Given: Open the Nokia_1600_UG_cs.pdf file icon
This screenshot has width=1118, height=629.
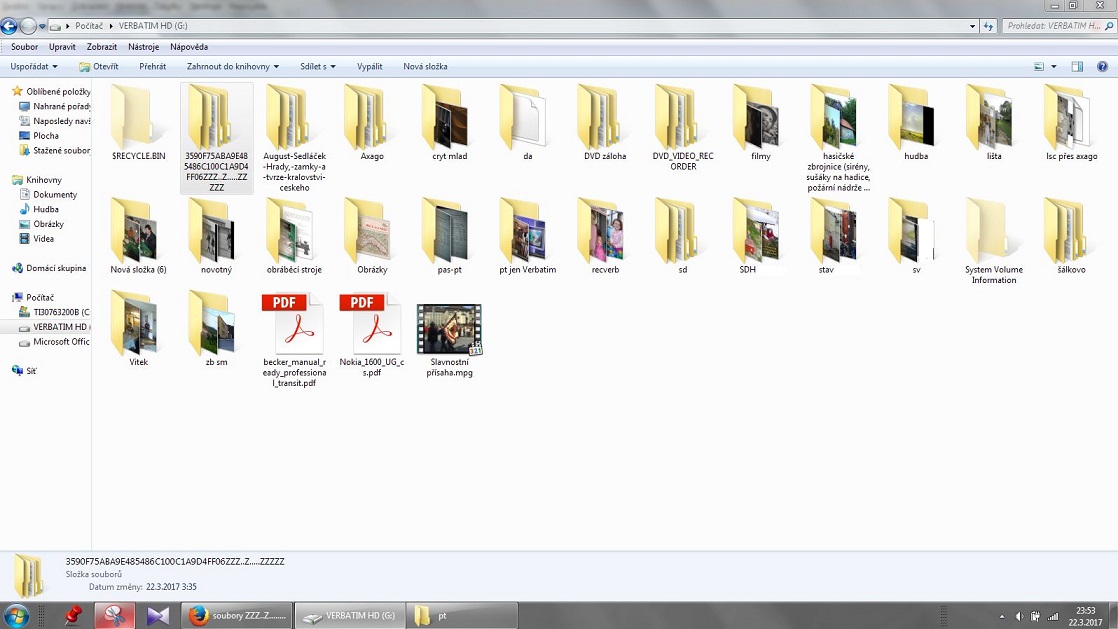Looking at the screenshot, I should coord(371,324).
